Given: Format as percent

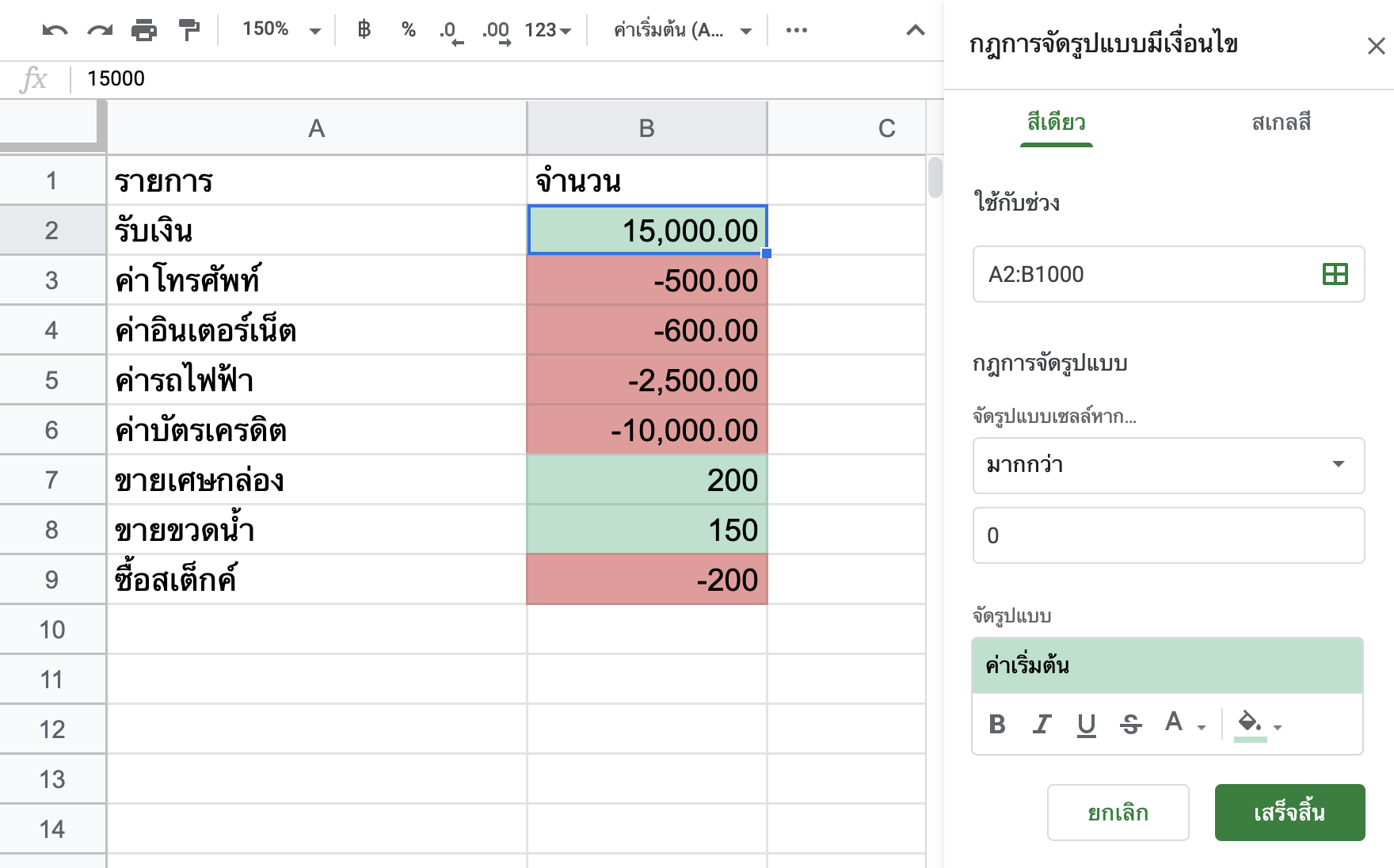Looking at the screenshot, I should pos(409,30).
